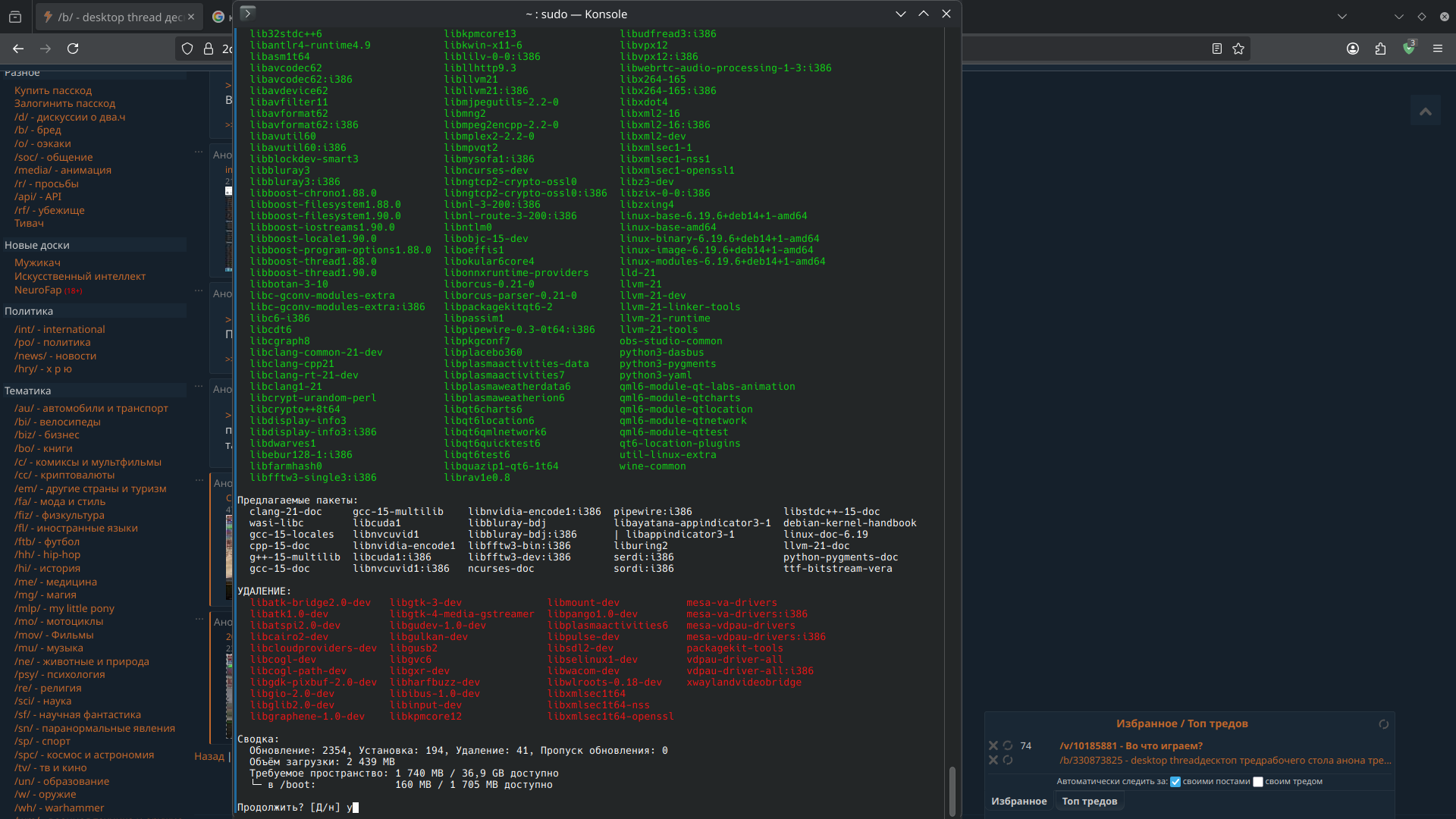Open reader view icon in address bar
Viewport: 1456px width, 819px height.
pyautogui.click(x=1217, y=49)
